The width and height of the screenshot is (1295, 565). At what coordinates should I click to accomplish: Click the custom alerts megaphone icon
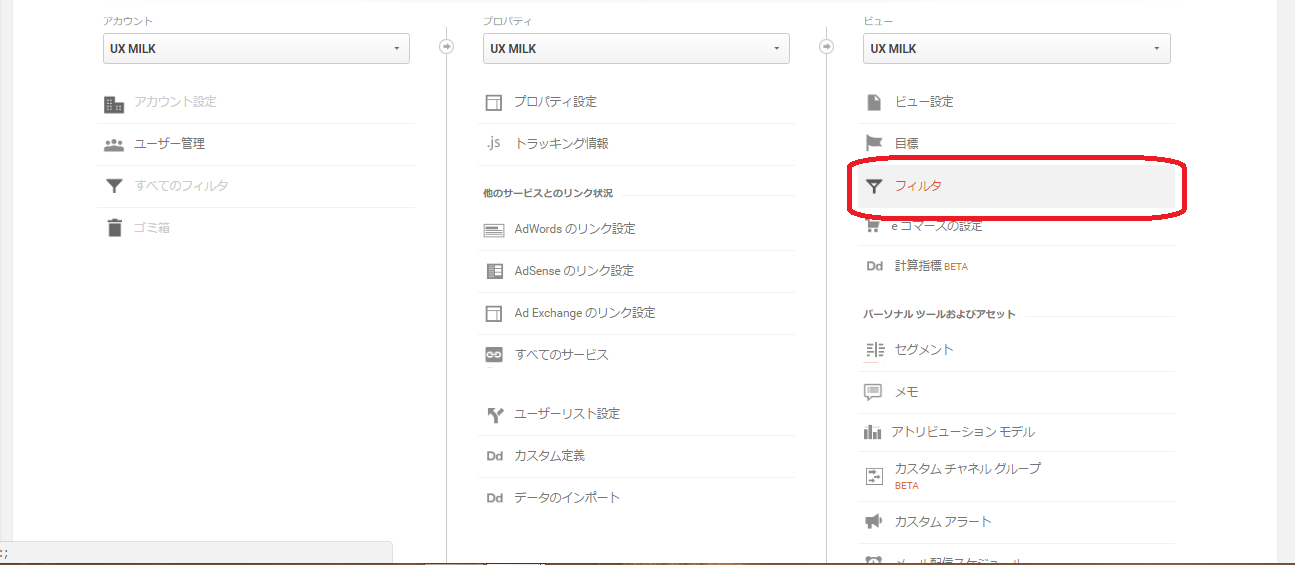pos(873,522)
